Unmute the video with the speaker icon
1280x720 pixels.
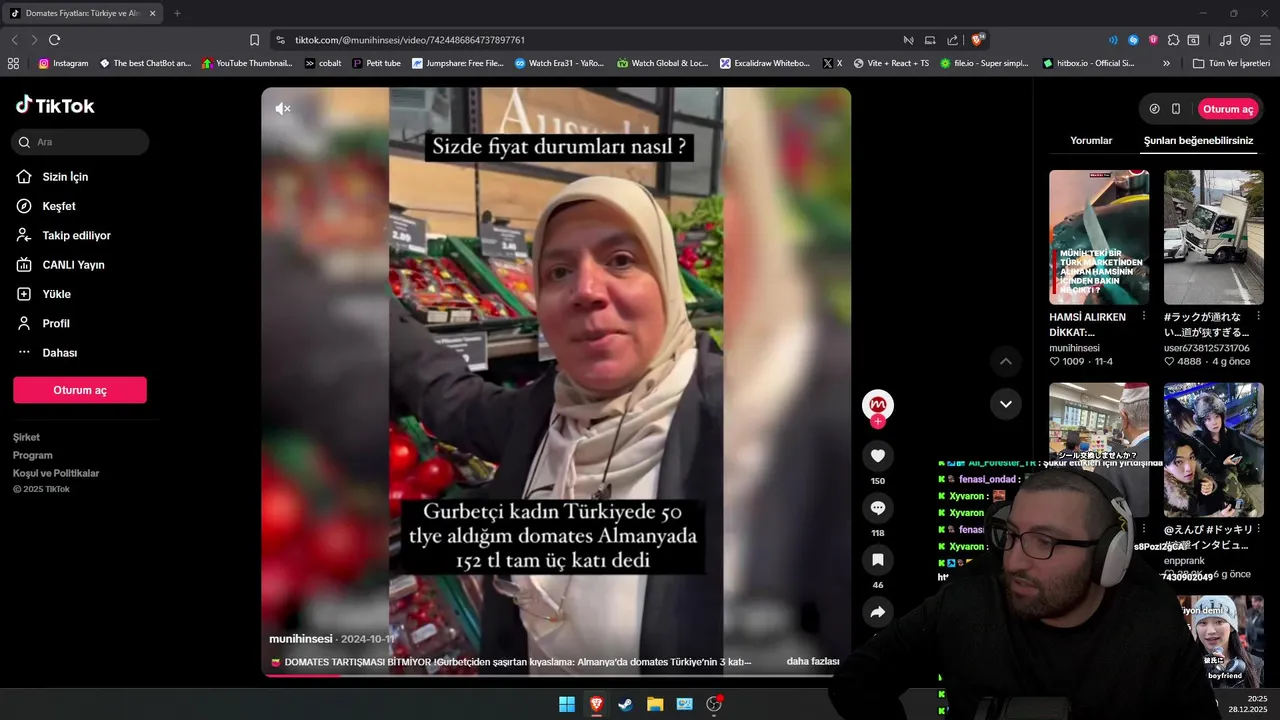[x=283, y=109]
